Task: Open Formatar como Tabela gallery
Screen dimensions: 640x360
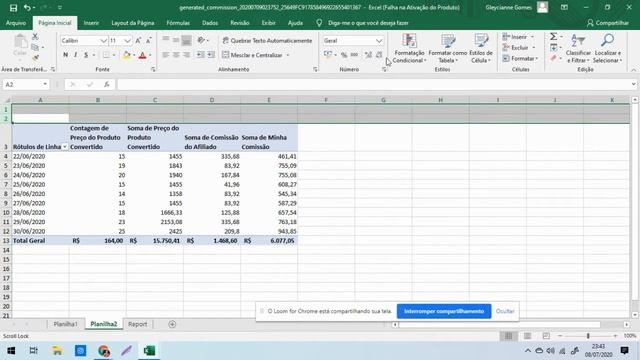Action: pyautogui.click(x=447, y=48)
